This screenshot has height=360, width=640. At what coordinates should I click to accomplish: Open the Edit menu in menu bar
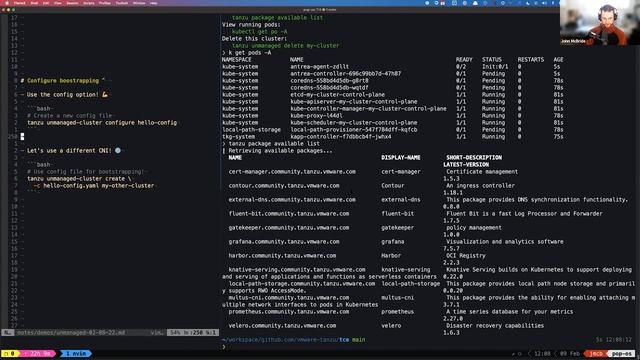coord(46,3)
